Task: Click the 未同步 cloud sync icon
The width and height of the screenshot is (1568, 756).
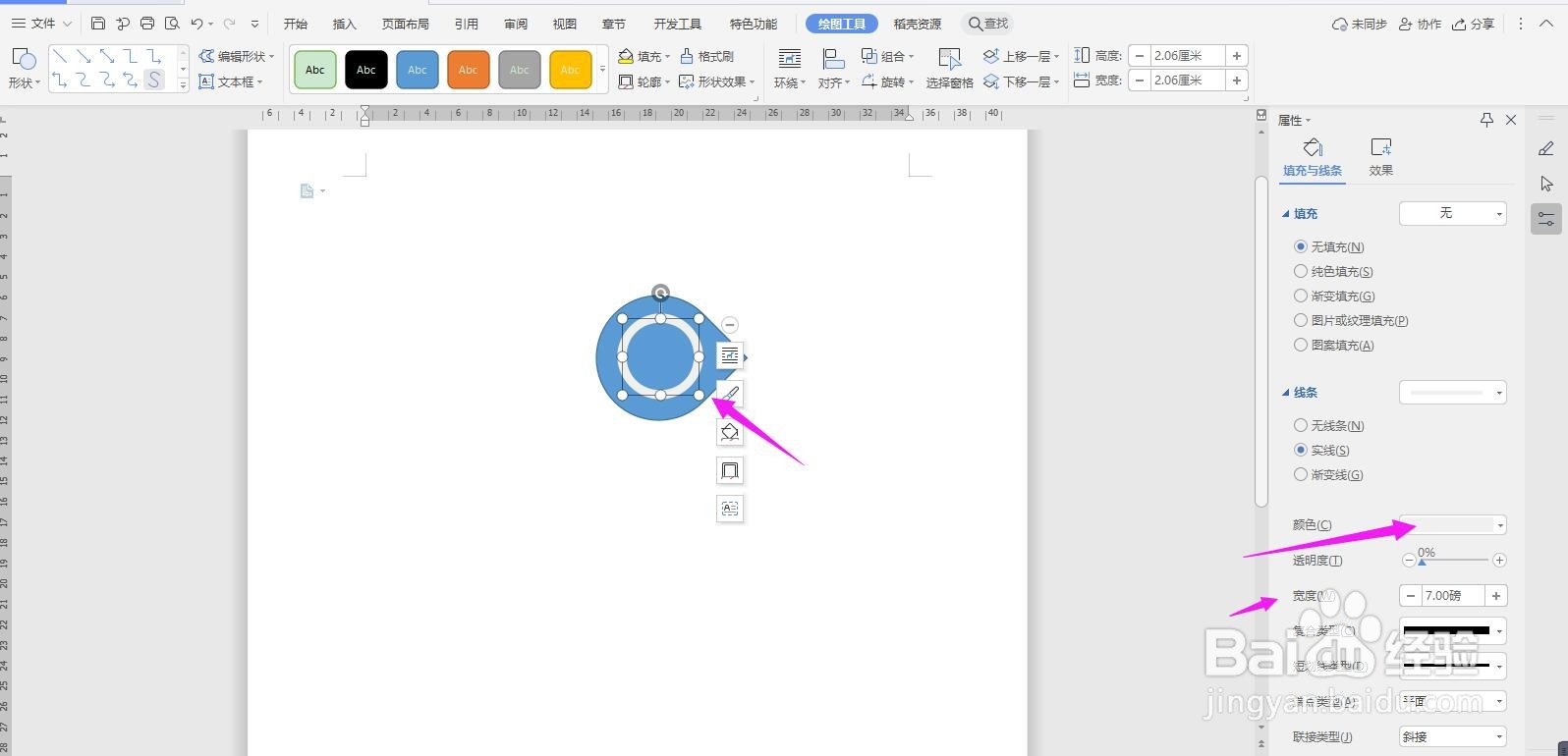Action: point(1360,24)
